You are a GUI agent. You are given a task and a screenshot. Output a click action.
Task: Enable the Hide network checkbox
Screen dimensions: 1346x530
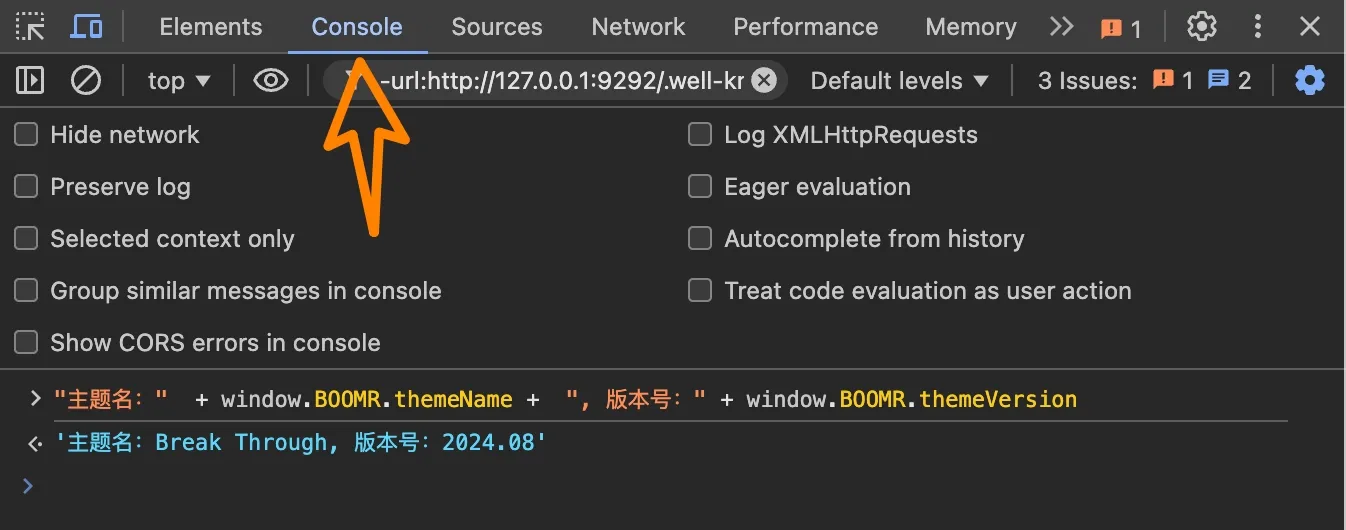26,134
